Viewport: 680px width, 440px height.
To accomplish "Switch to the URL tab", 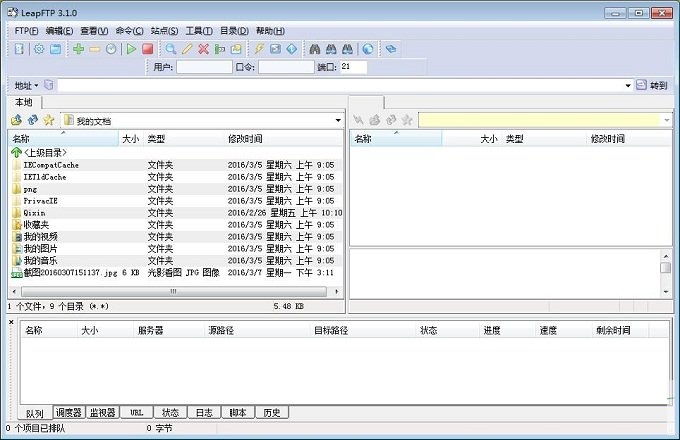I will (137, 412).
